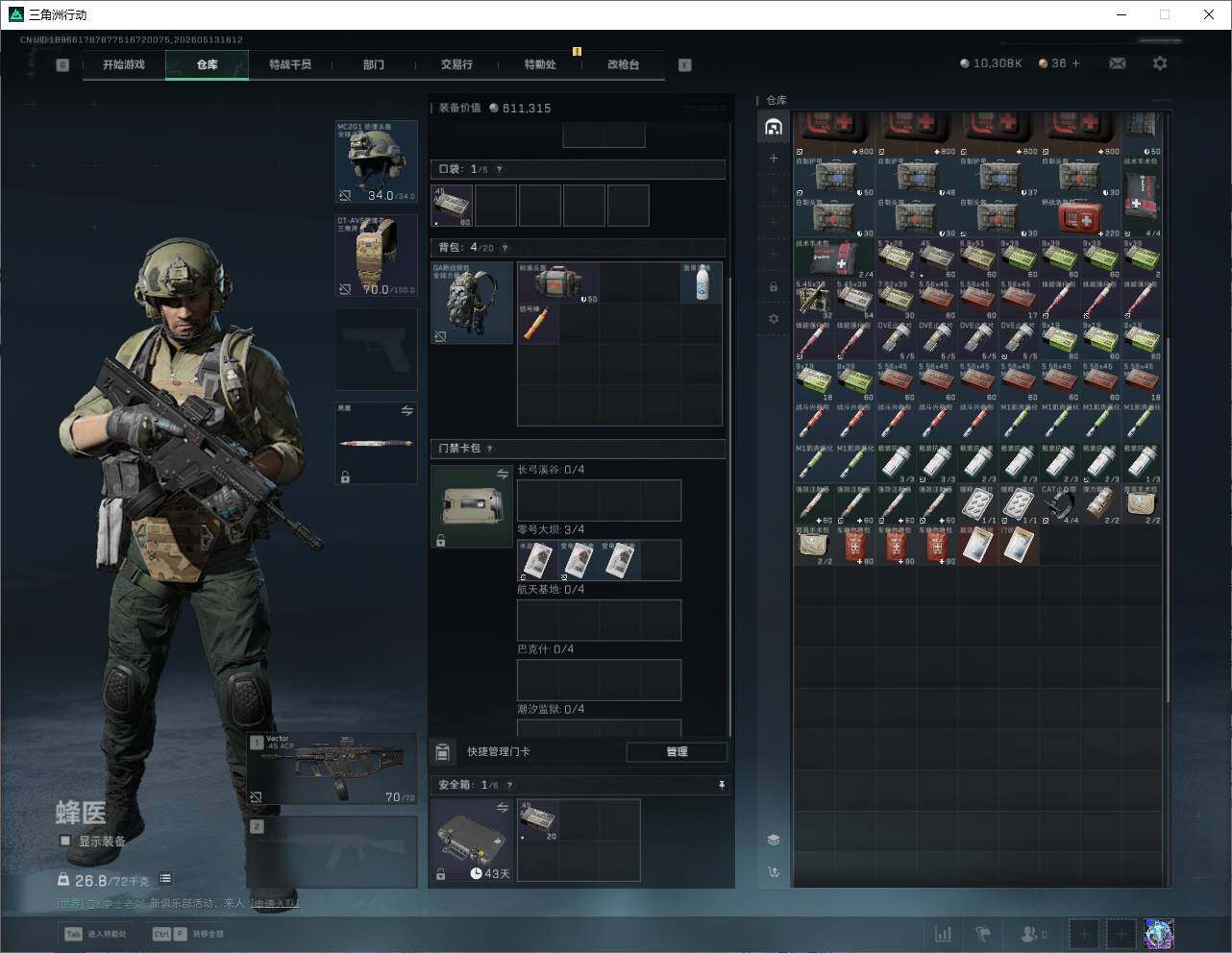Select the CAT止血带 item in stash
This screenshot has height=953, width=1232.
point(1060,504)
